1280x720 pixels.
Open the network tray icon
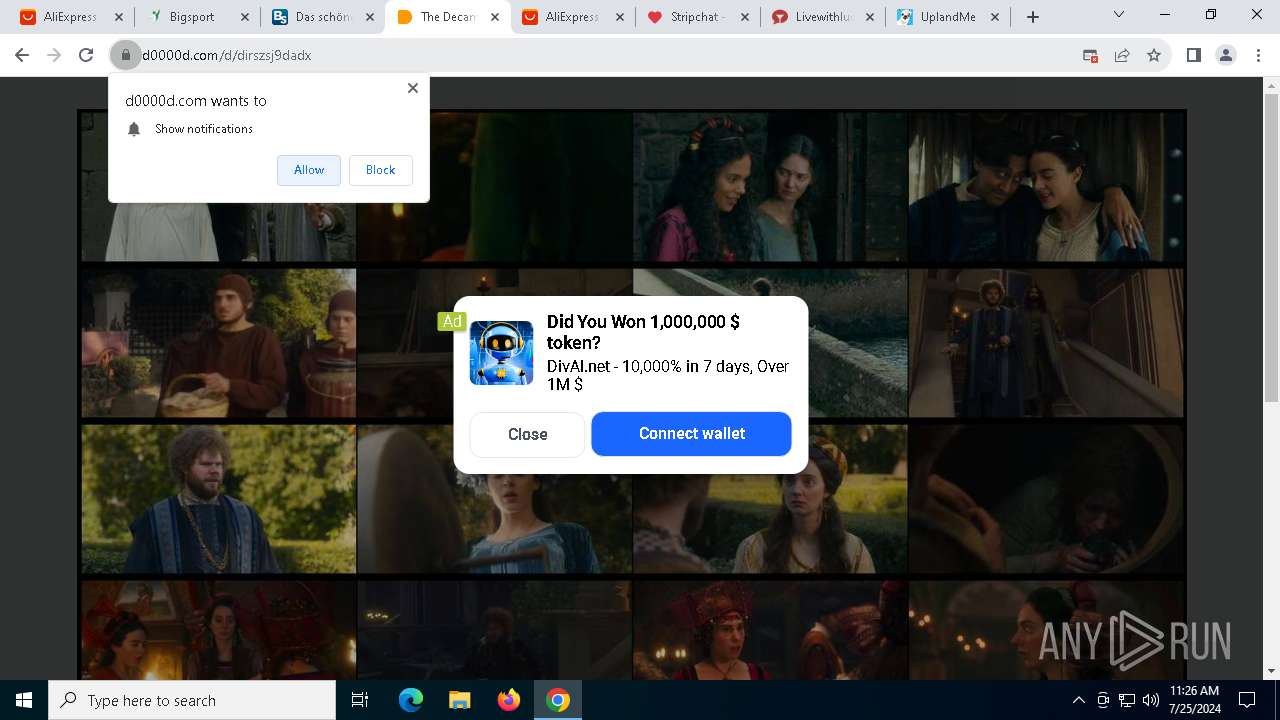tap(1127, 700)
